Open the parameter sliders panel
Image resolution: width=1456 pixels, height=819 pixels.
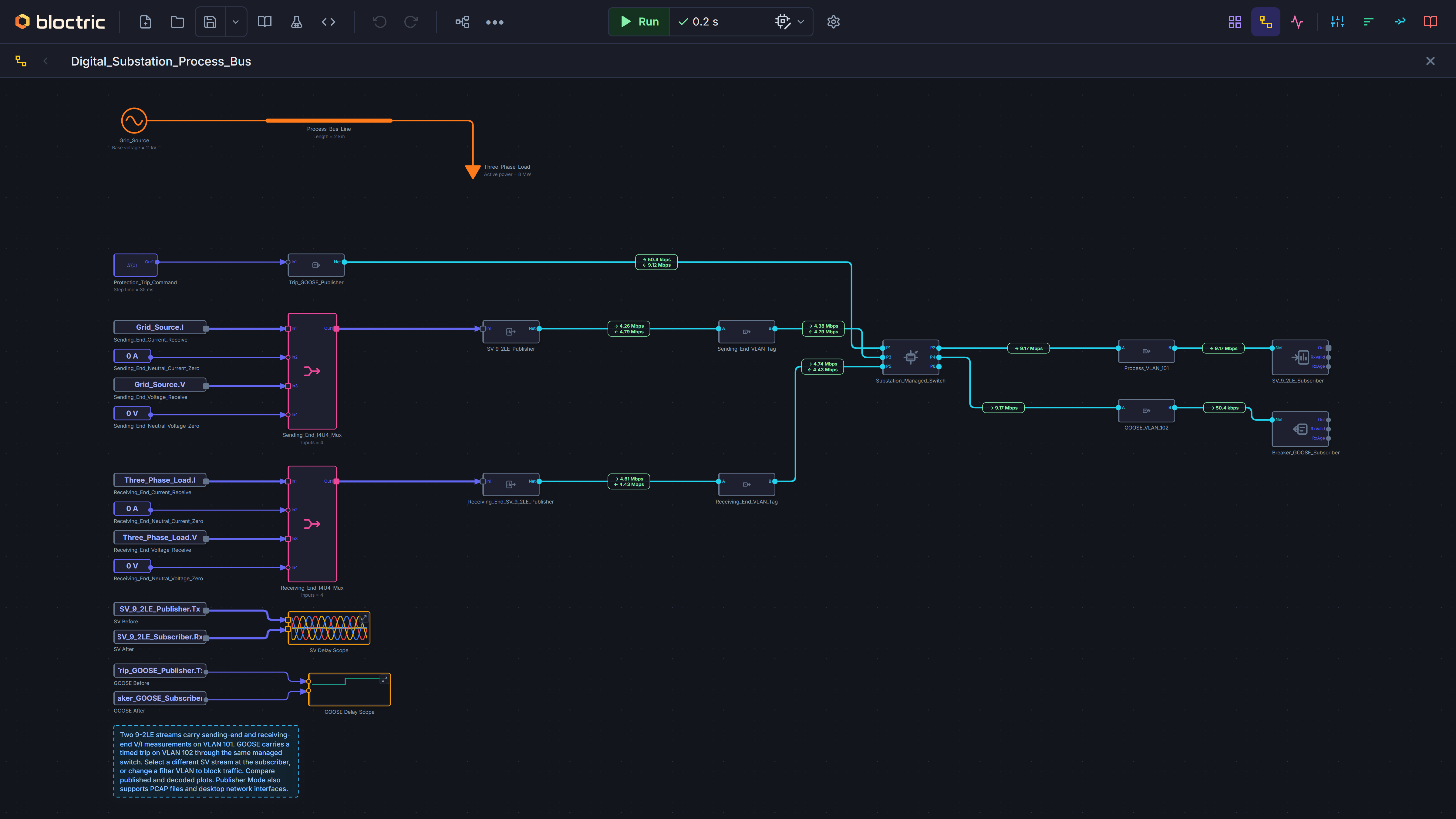(x=1337, y=22)
